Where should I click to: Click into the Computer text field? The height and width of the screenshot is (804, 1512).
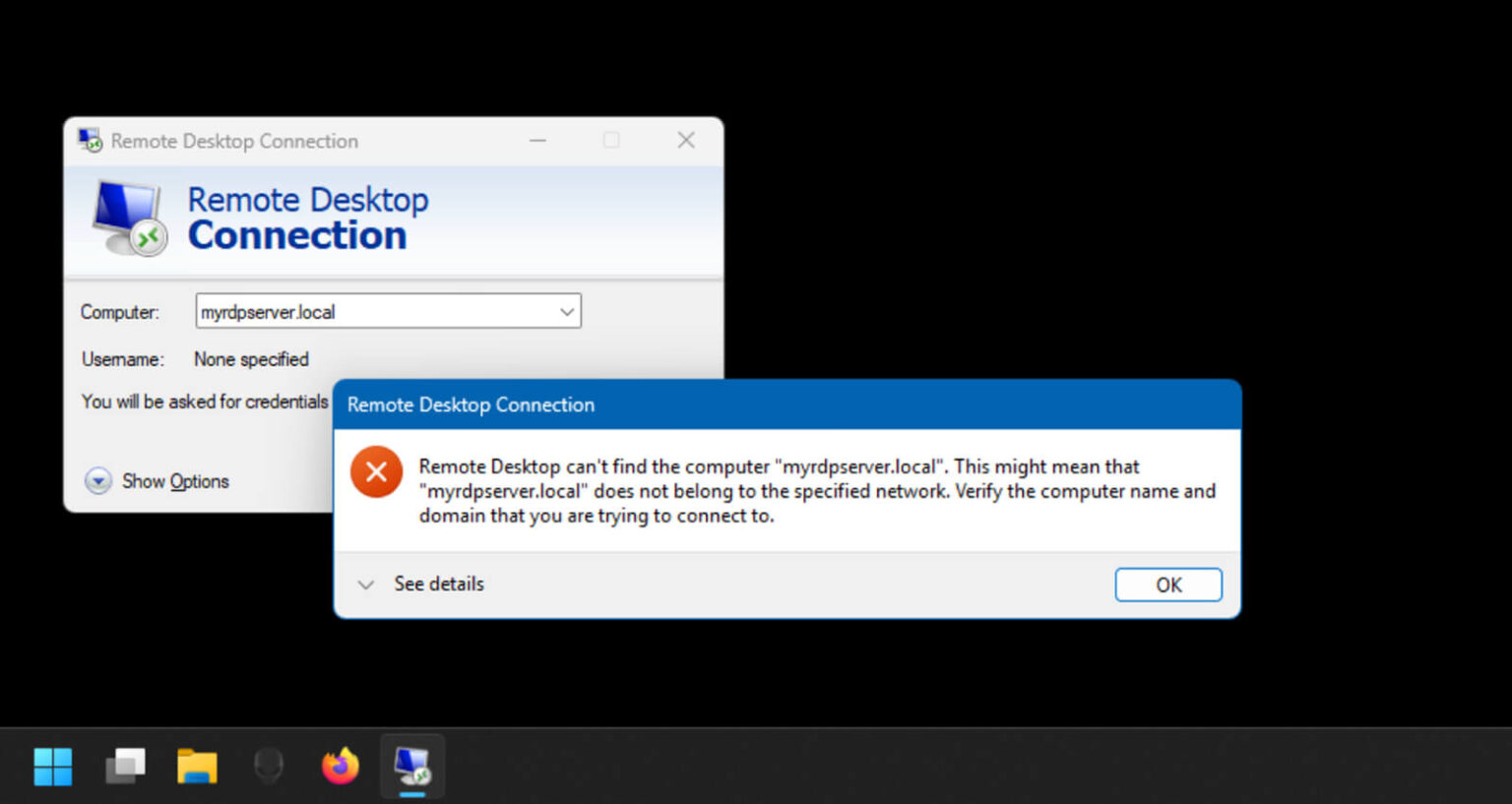tap(374, 312)
